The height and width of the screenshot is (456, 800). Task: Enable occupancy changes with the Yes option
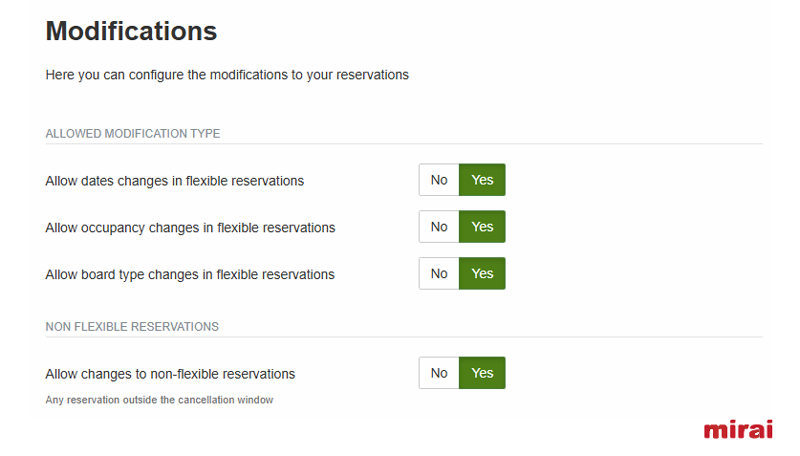point(482,226)
